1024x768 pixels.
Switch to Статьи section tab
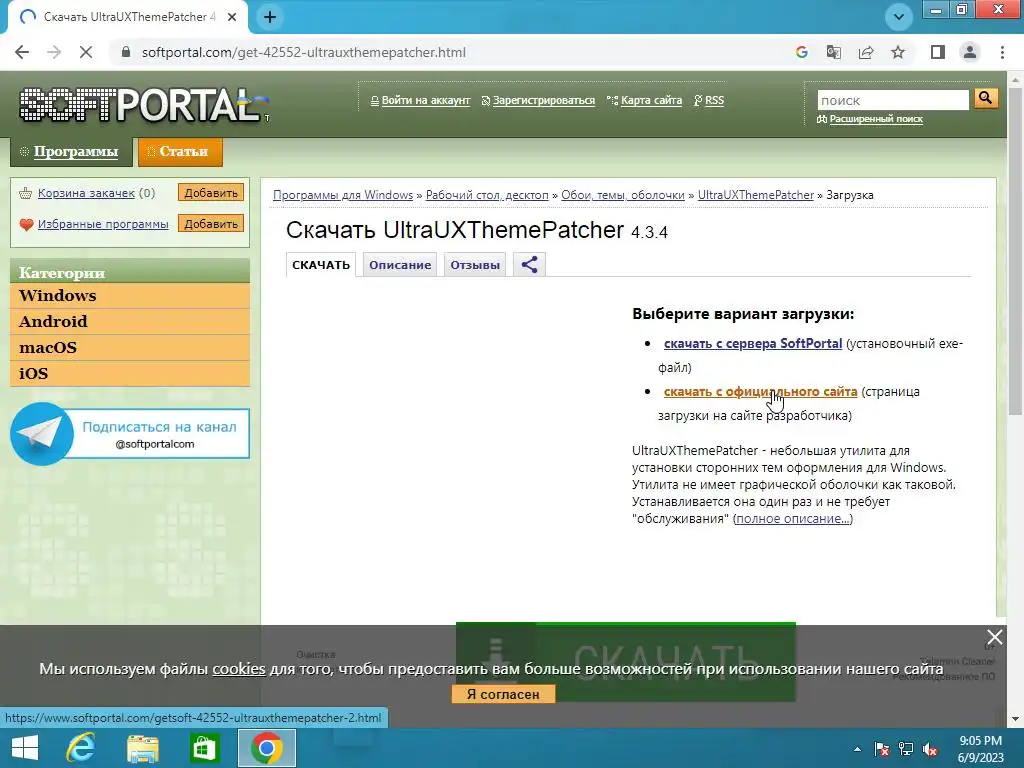coord(180,152)
